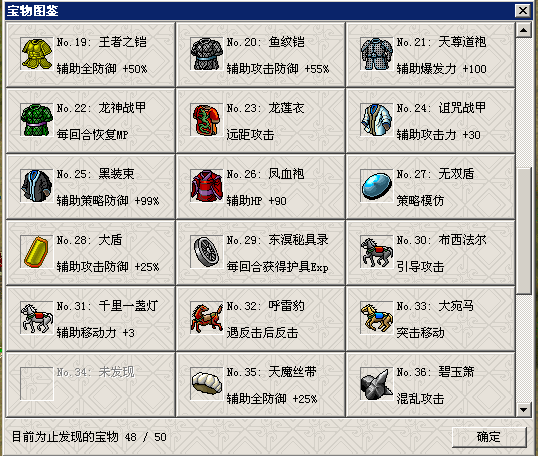Select the blue 无双盾 shield icon

point(376,186)
